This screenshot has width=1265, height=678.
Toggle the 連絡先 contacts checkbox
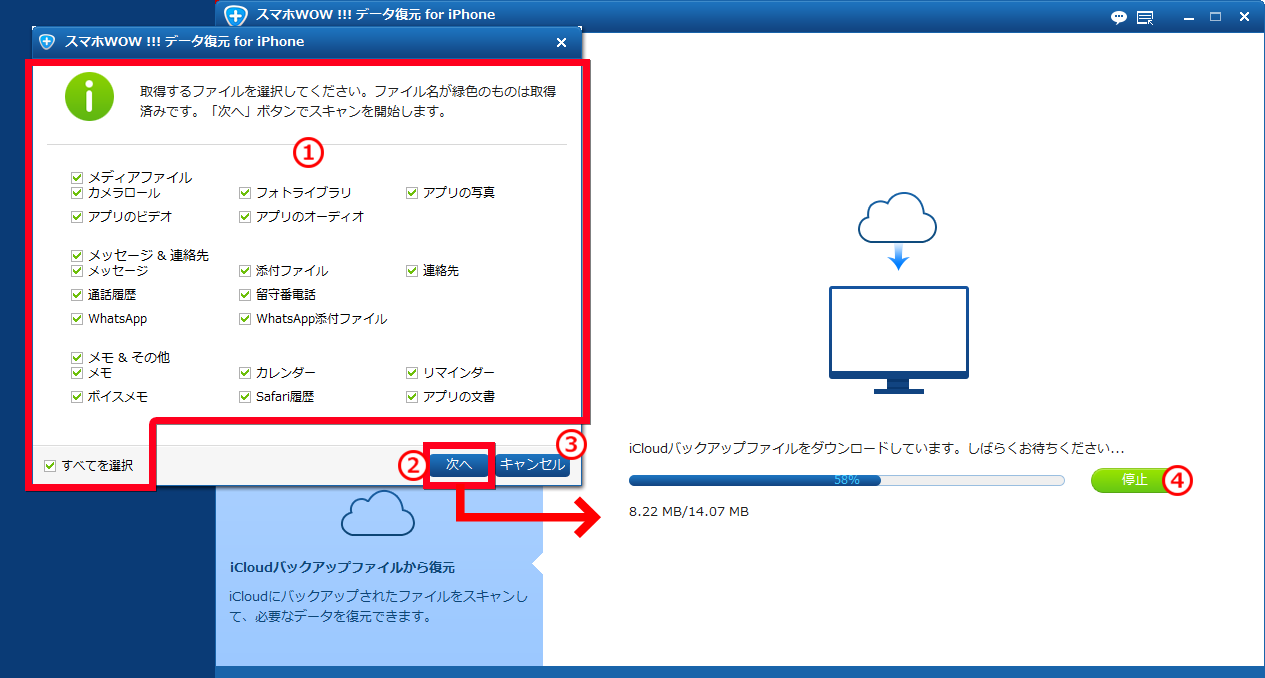point(411,270)
